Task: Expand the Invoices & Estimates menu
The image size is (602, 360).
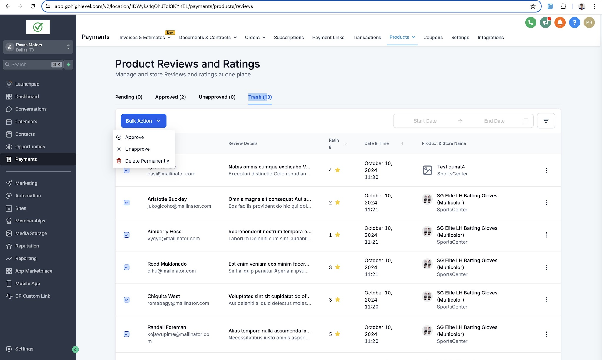Action: (x=145, y=38)
